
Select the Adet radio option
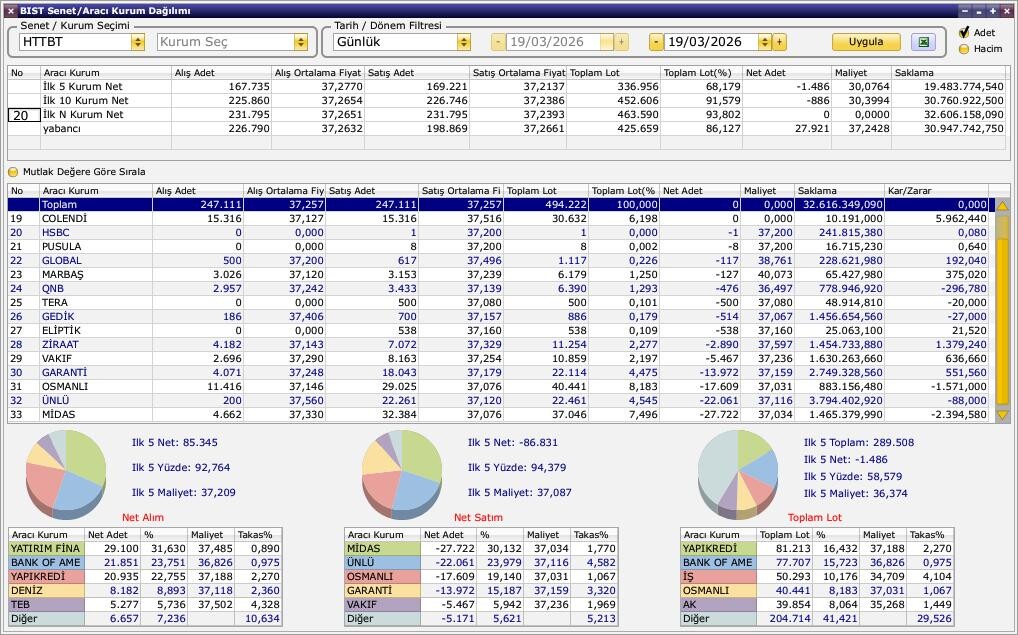pyautogui.click(x=964, y=33)
